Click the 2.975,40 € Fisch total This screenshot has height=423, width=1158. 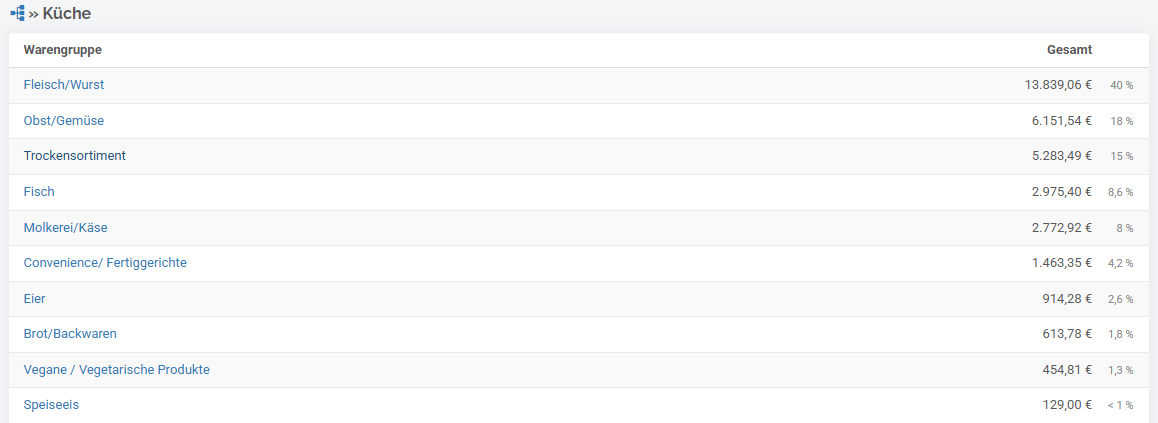1061,192
